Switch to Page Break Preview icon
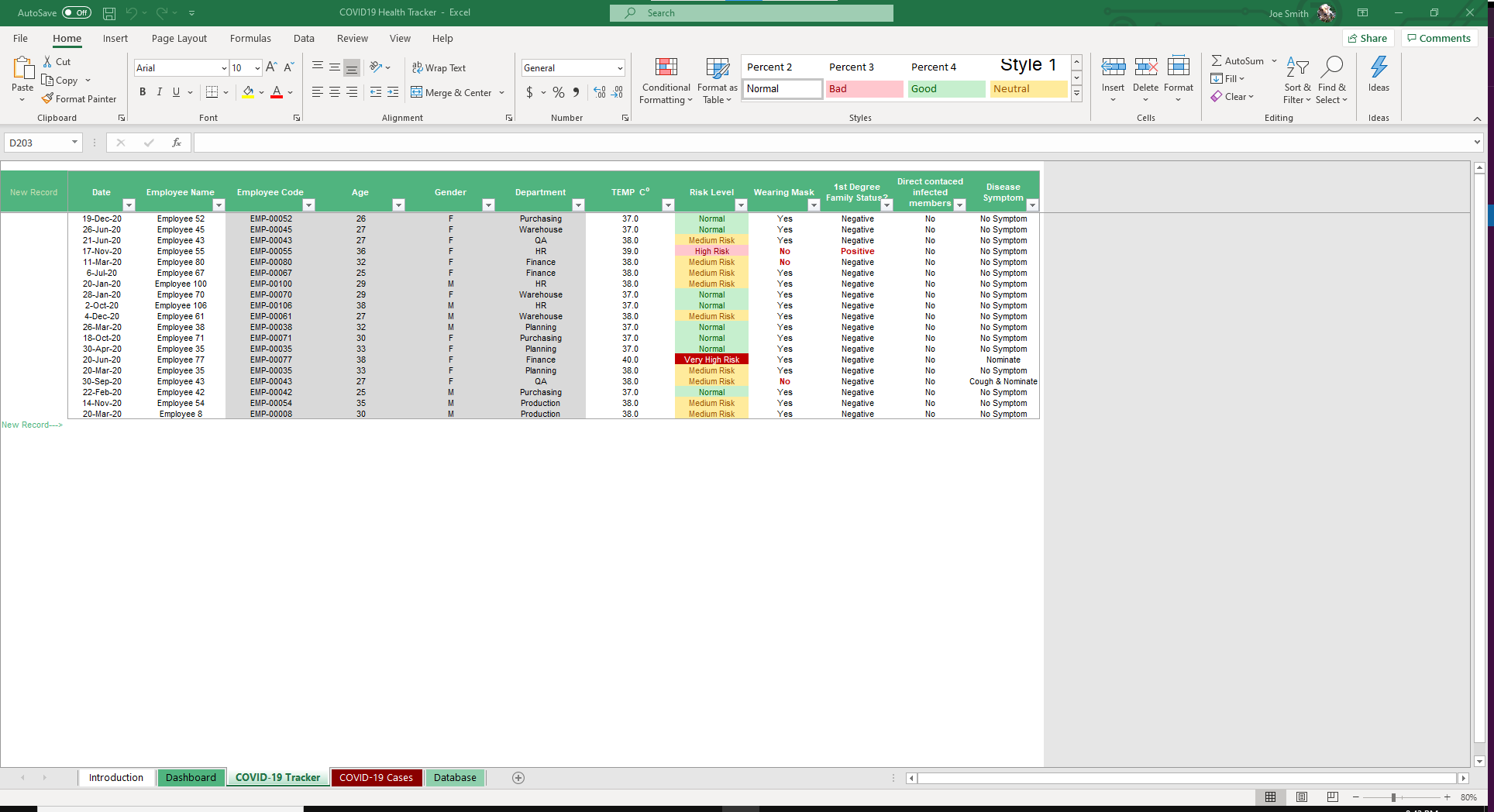 pyautogui.click(x=1333, y=797)
